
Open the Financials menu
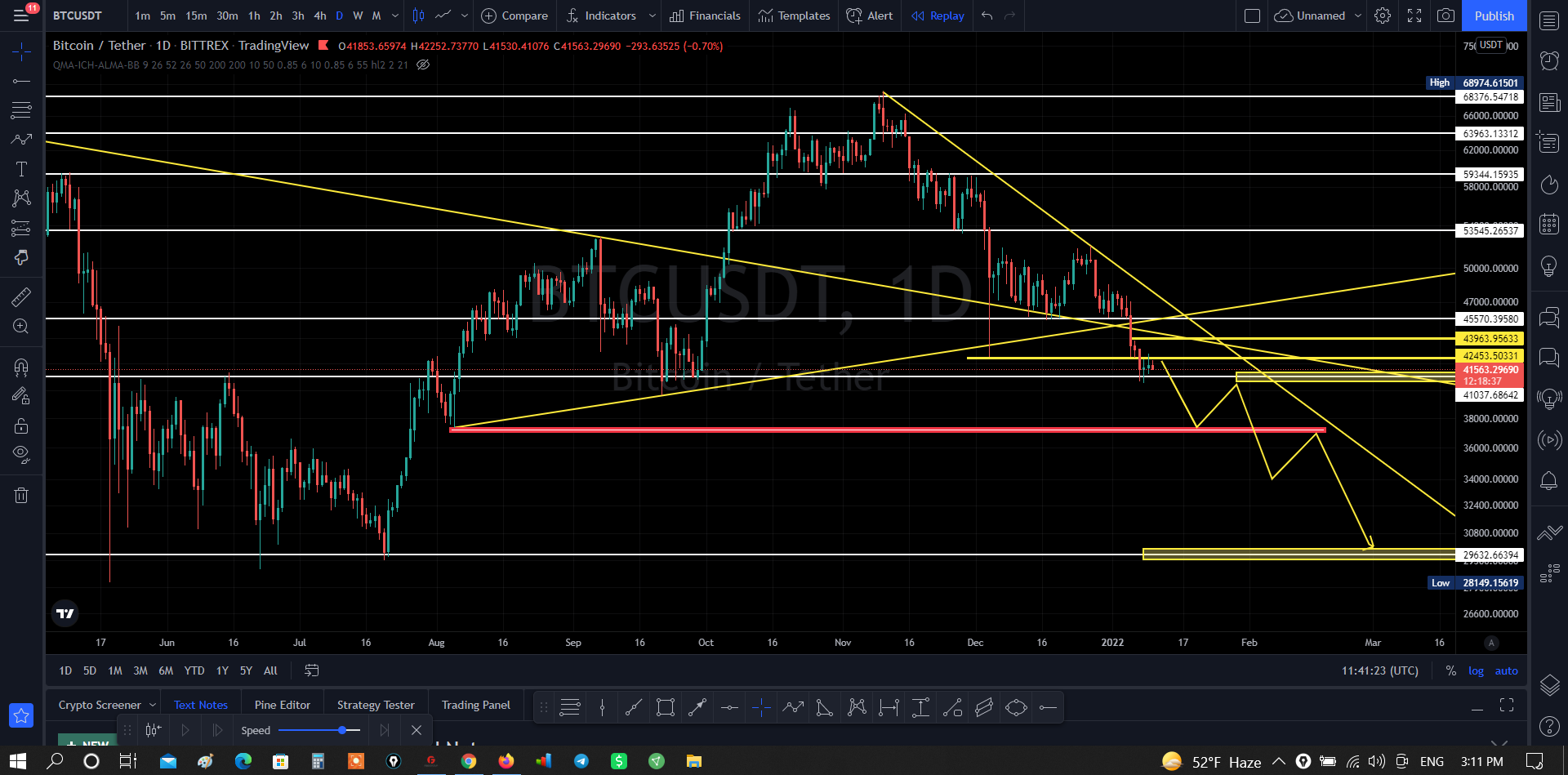pos(705,16)
